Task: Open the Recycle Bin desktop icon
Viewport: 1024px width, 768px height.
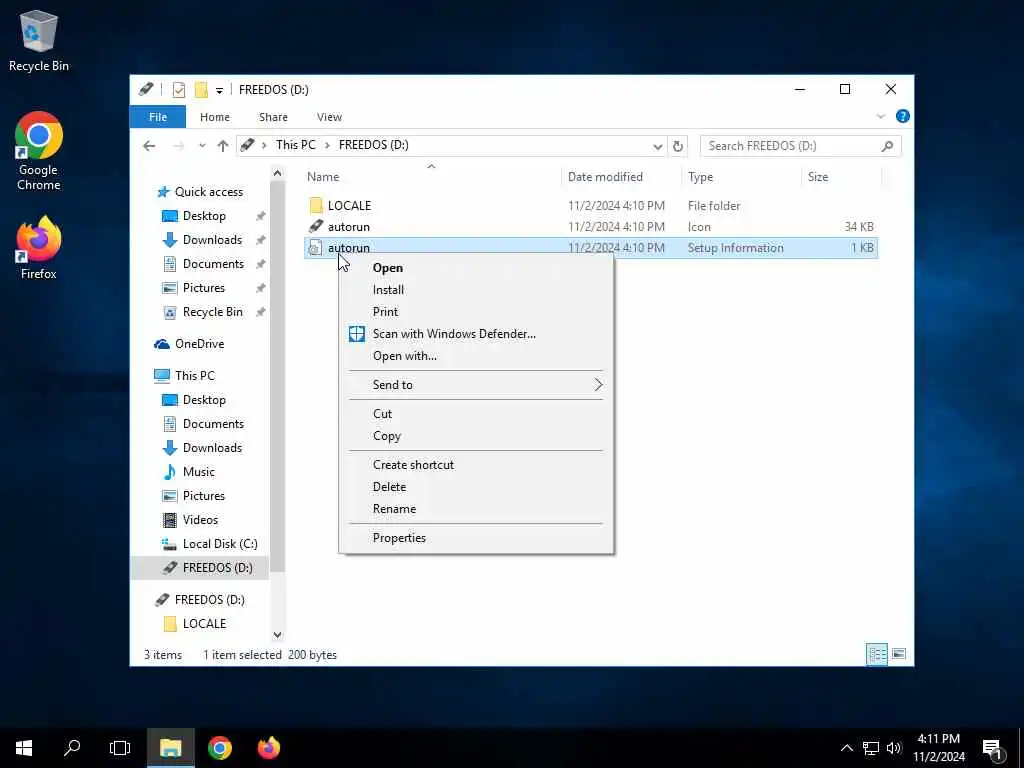Action: point(39,40)
